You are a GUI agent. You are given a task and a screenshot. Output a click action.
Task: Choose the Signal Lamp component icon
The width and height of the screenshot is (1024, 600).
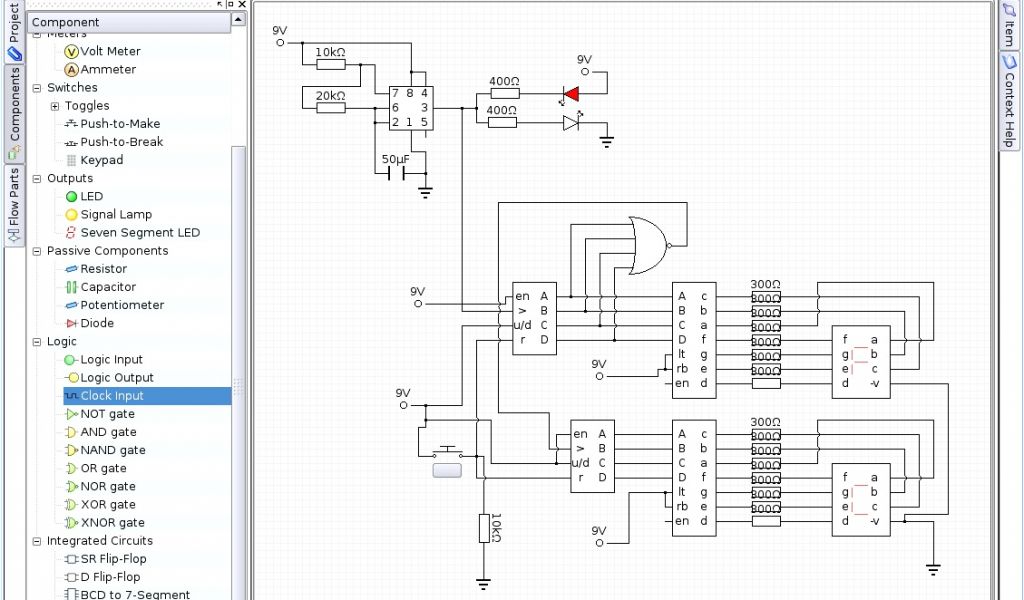click(71, 214)
